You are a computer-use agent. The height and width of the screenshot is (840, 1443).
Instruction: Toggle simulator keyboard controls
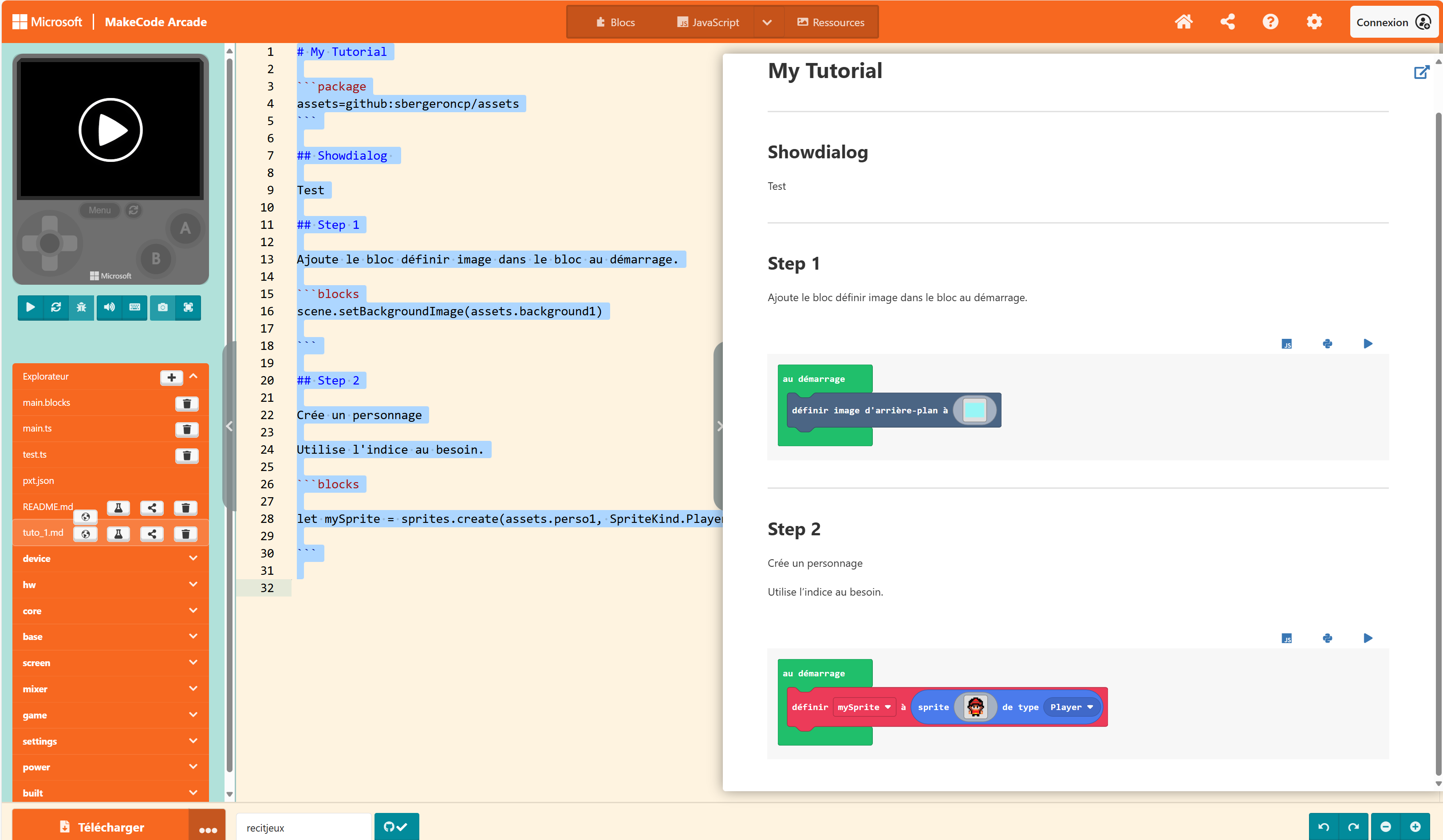point(134,307)
